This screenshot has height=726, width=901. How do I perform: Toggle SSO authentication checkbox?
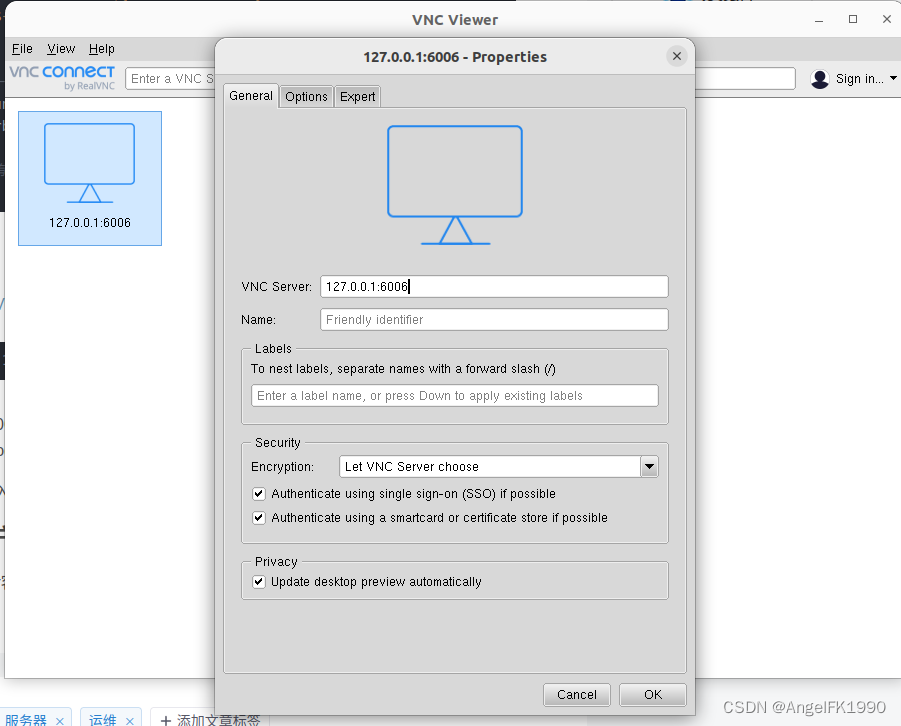(x=259, y=494)
